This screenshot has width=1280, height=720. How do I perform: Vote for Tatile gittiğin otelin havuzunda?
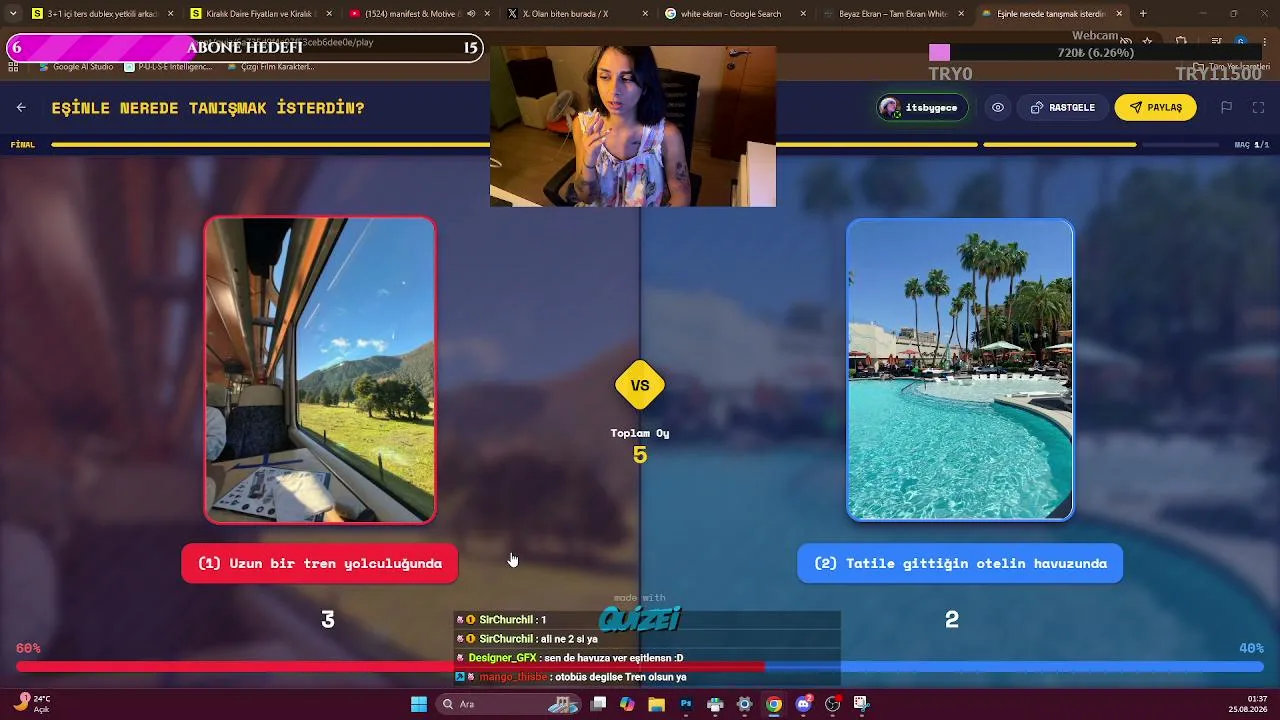click(x=960, y=563)
